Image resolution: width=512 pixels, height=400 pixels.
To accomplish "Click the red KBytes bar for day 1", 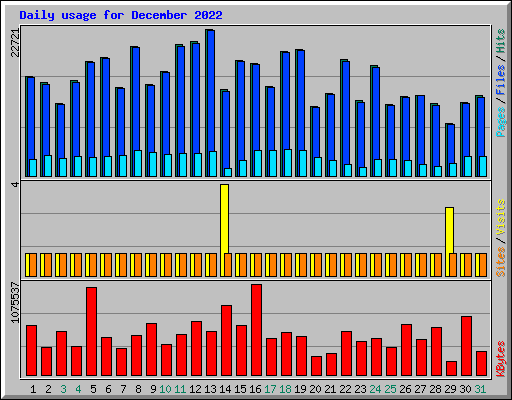I will point(31,350).
